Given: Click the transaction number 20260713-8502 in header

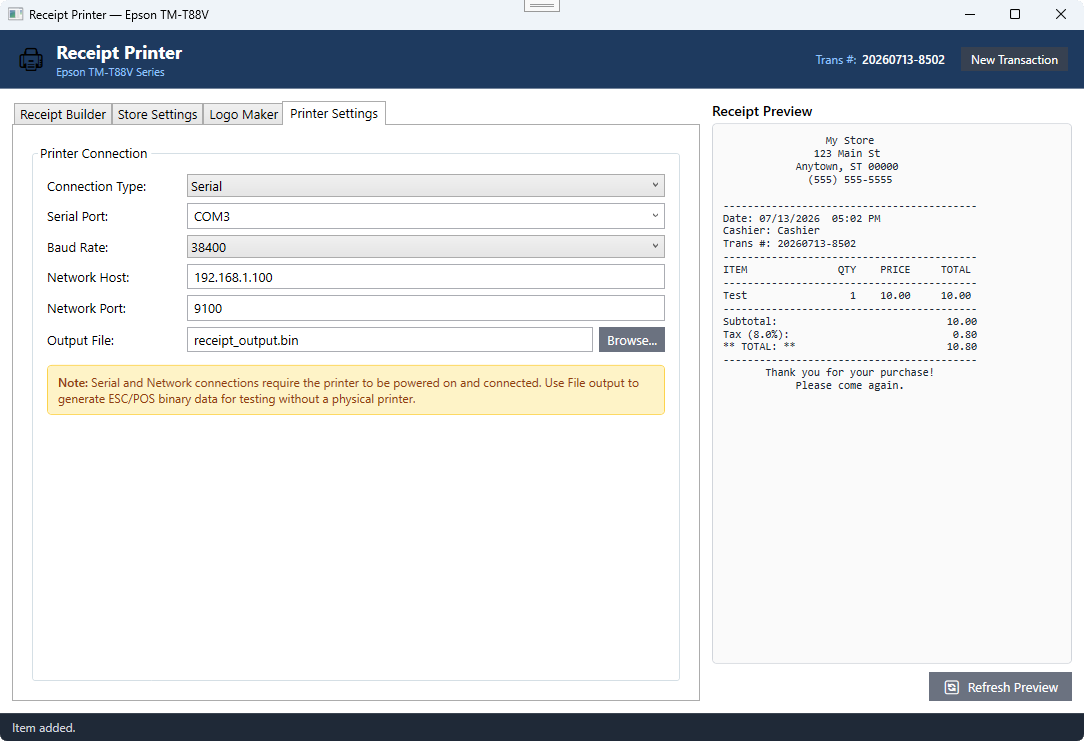Looking at the screenshot, I should point(903,59).
